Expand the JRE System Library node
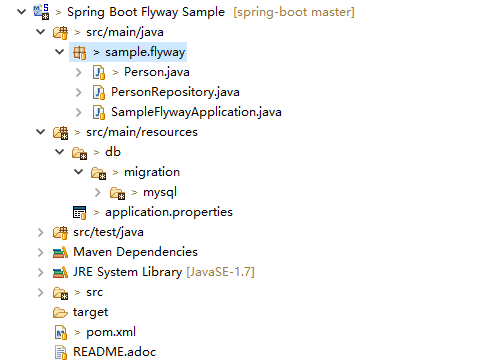 41,272
